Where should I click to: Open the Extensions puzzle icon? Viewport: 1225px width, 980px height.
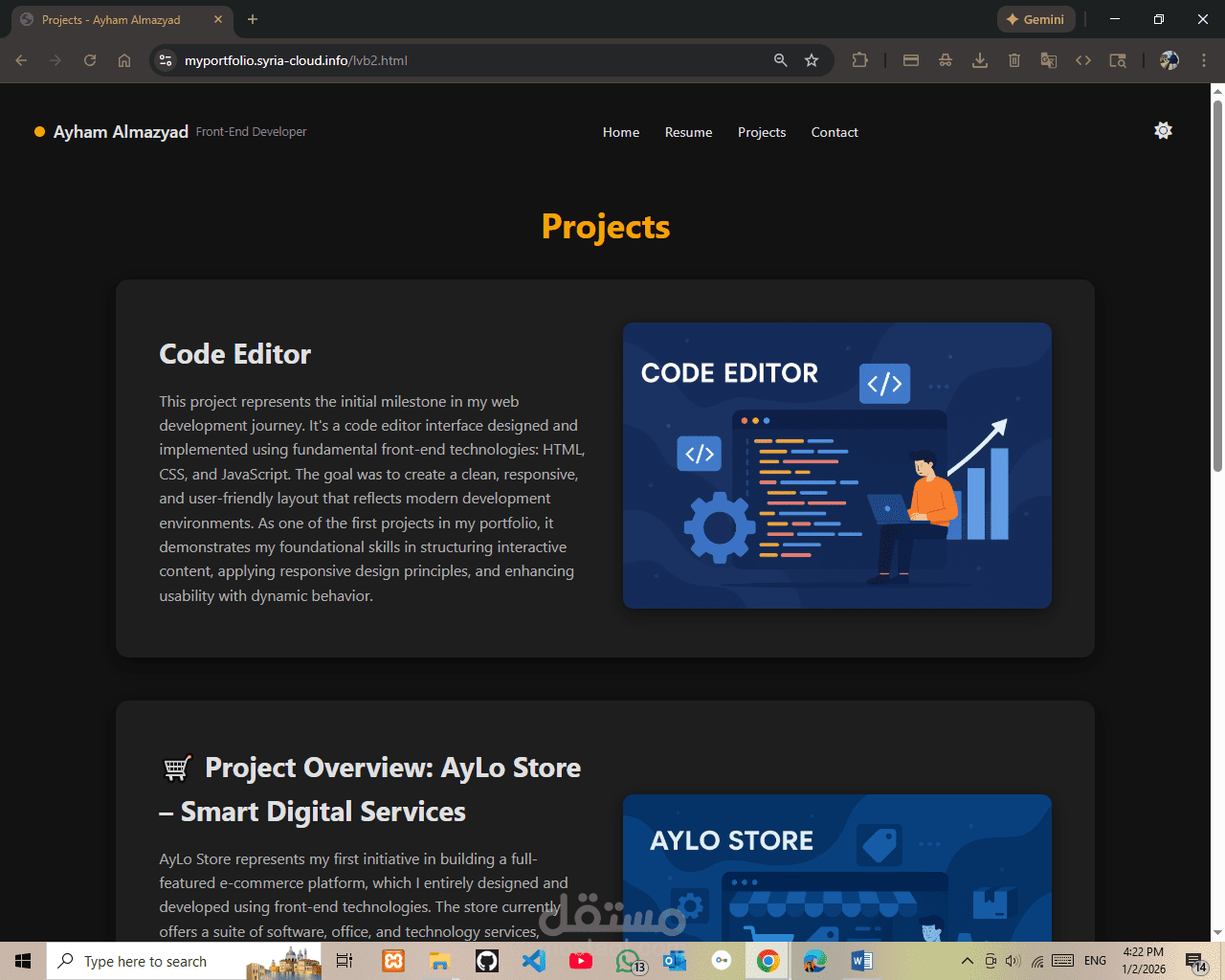tap(859, 60)
